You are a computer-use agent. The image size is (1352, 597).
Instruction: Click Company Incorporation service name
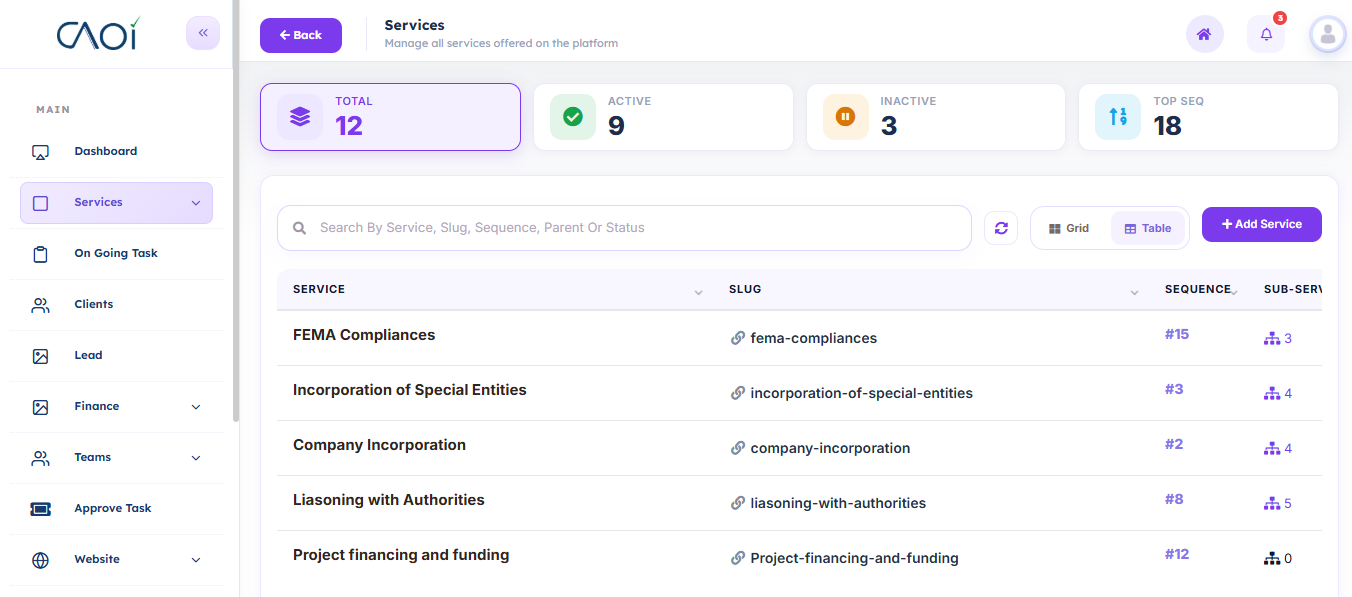coord(379,445)
